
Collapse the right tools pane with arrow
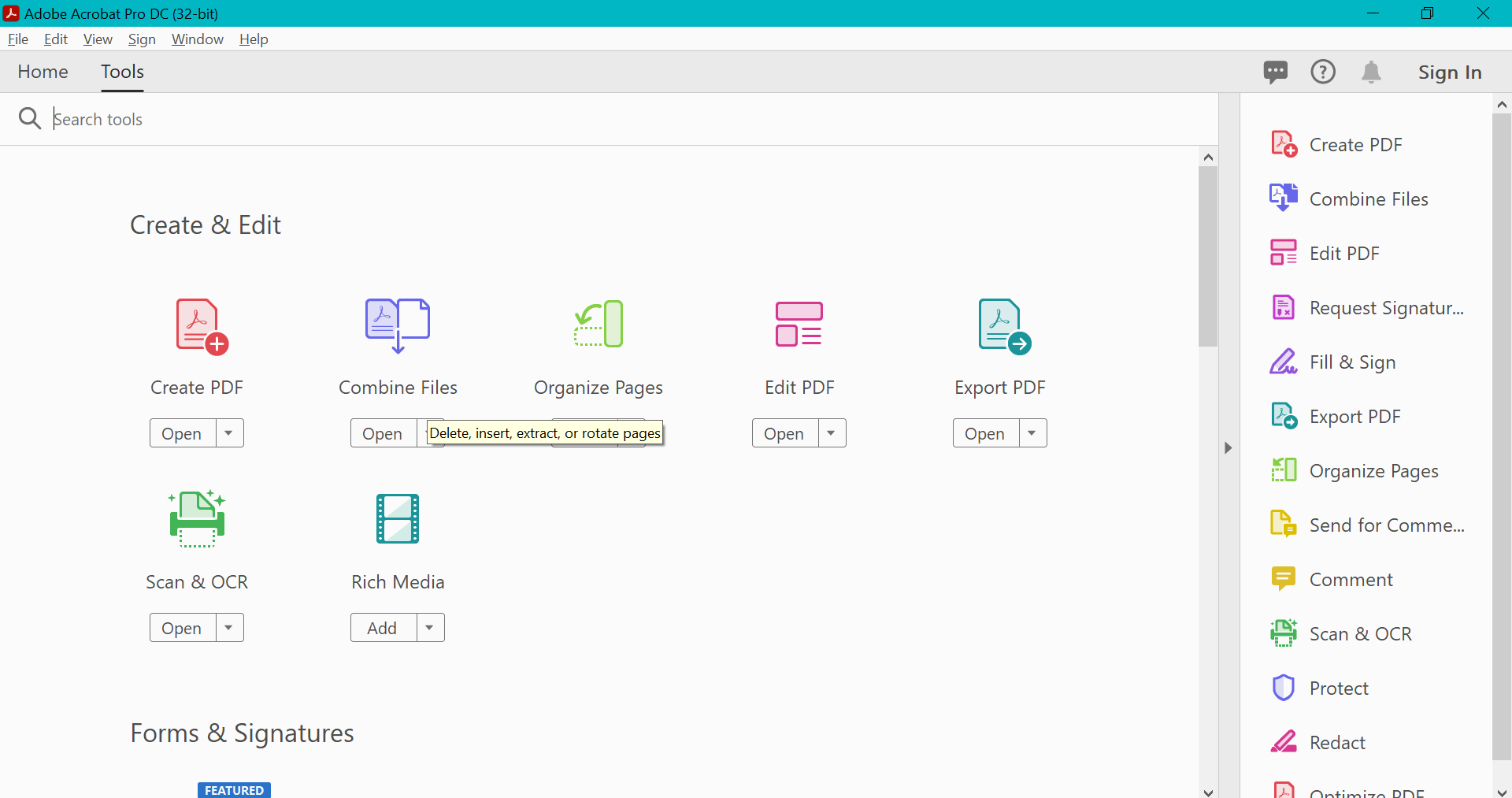pos(1228,448)
